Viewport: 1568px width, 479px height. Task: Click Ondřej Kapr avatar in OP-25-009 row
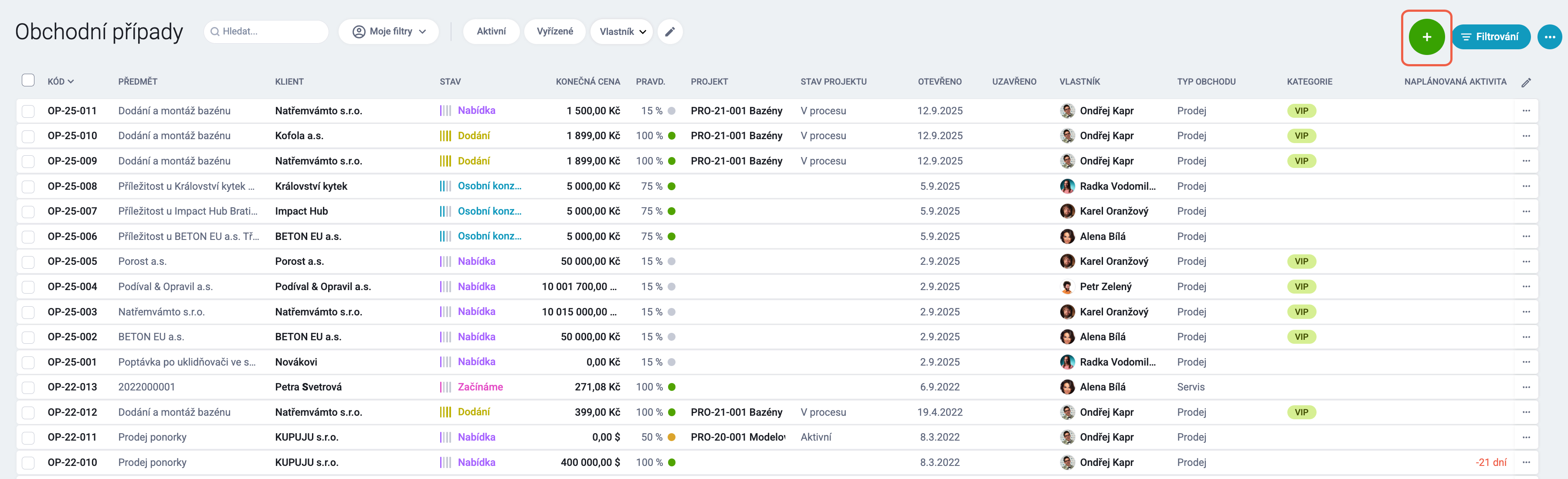(1067, 161)
